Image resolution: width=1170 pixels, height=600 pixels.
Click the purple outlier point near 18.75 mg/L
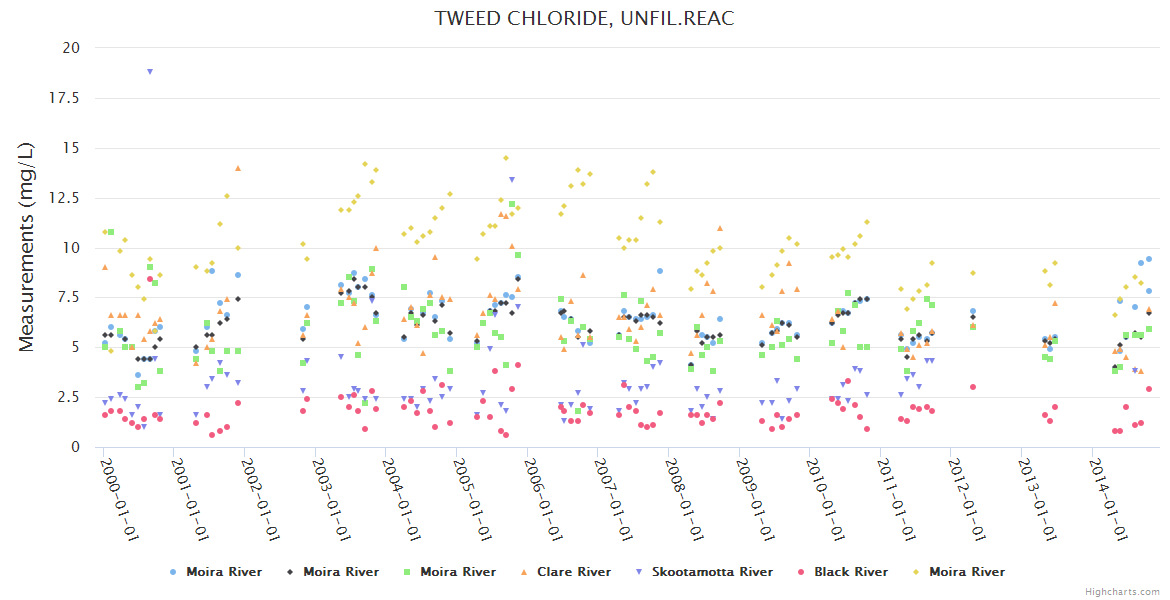(150, 71)
